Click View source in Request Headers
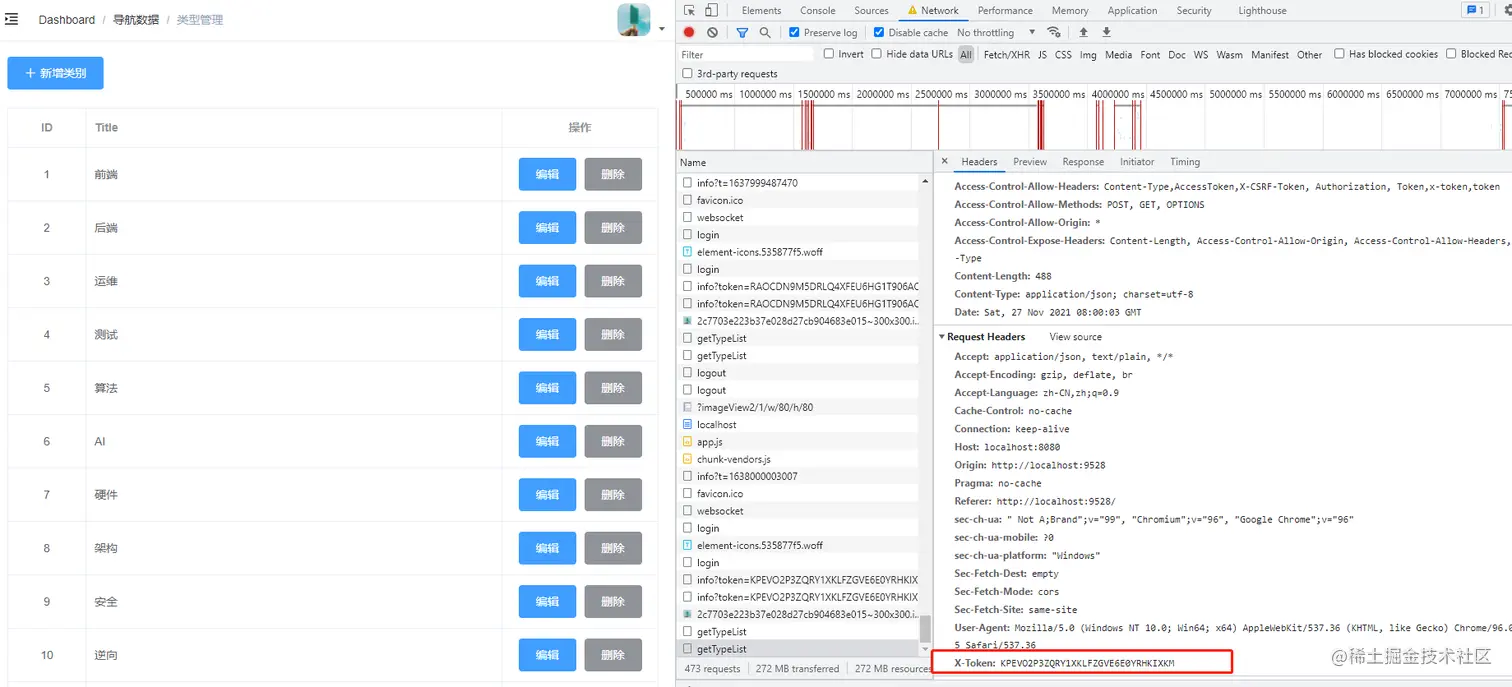1512x687 pixels. (x=1075, y=337)
